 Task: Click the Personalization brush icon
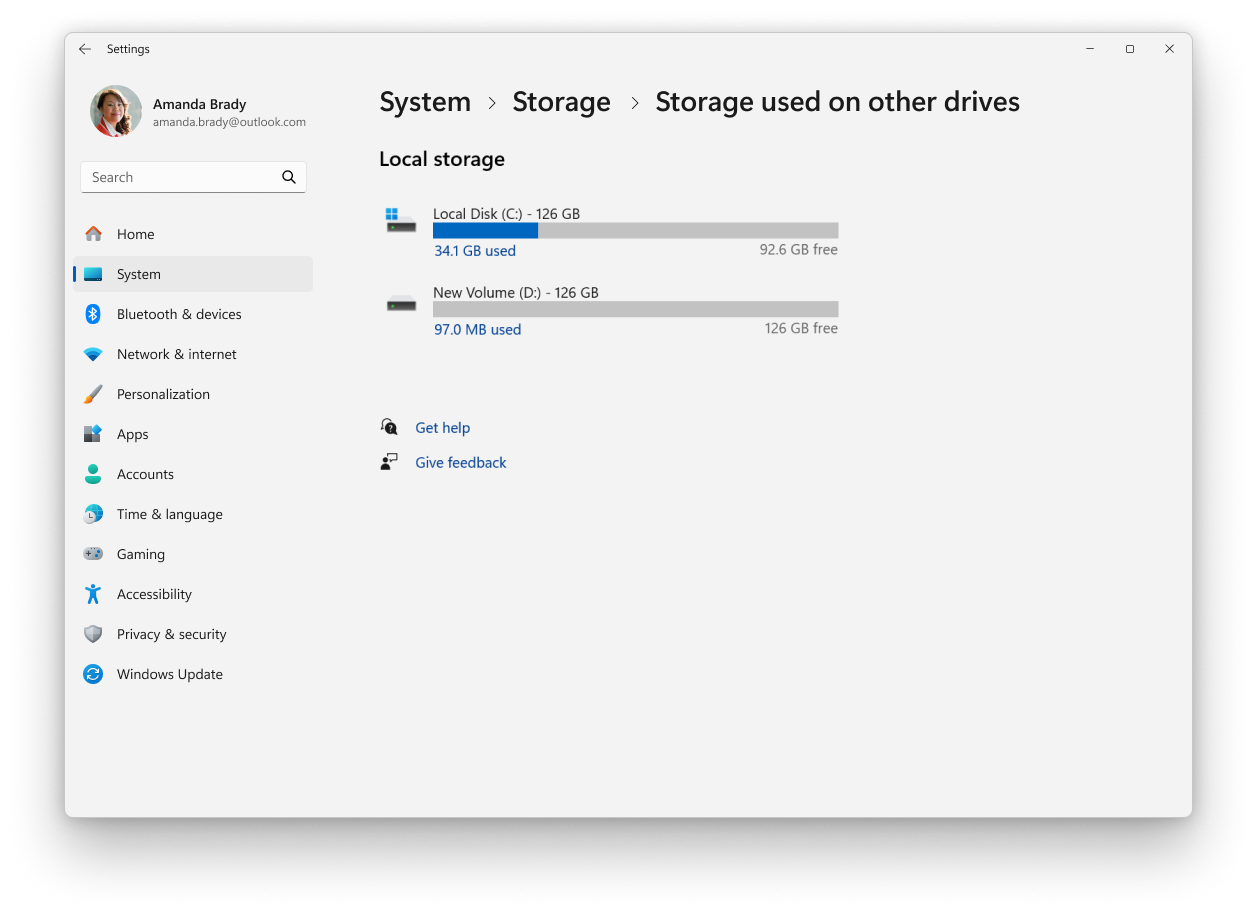(x=93, y=394)
